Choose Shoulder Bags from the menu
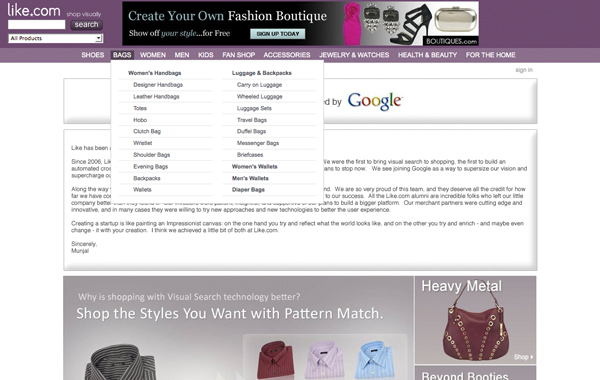This screenshot has width=600, height=380. tap(152, 155)
